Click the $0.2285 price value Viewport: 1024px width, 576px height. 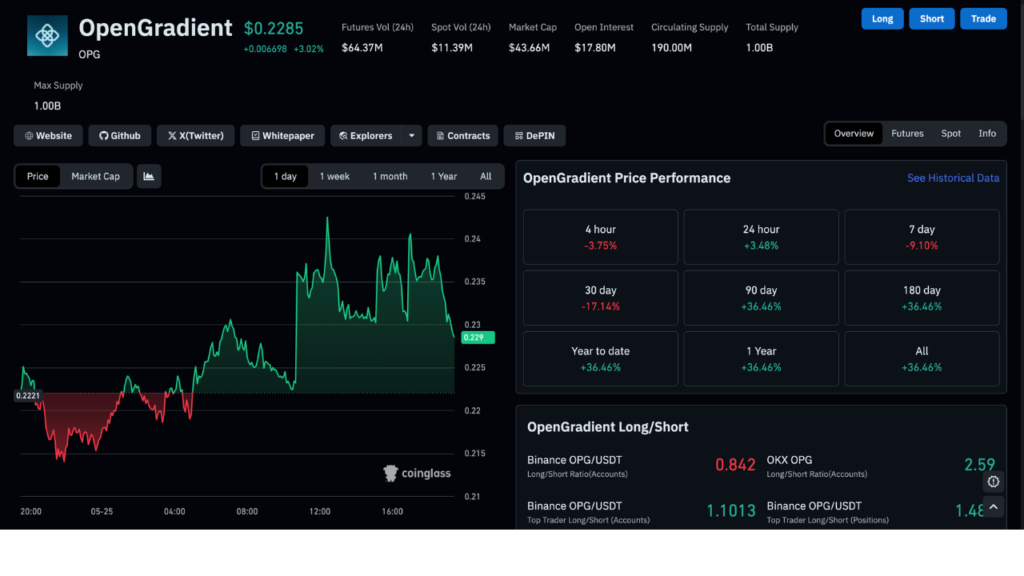point(274,29)
